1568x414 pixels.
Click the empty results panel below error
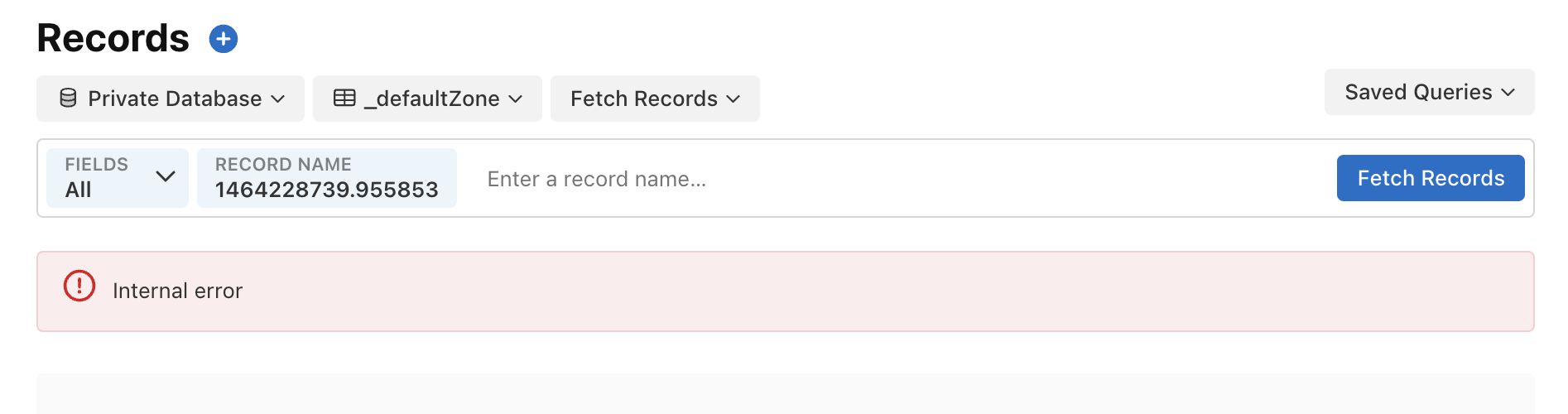coord(786,394)
